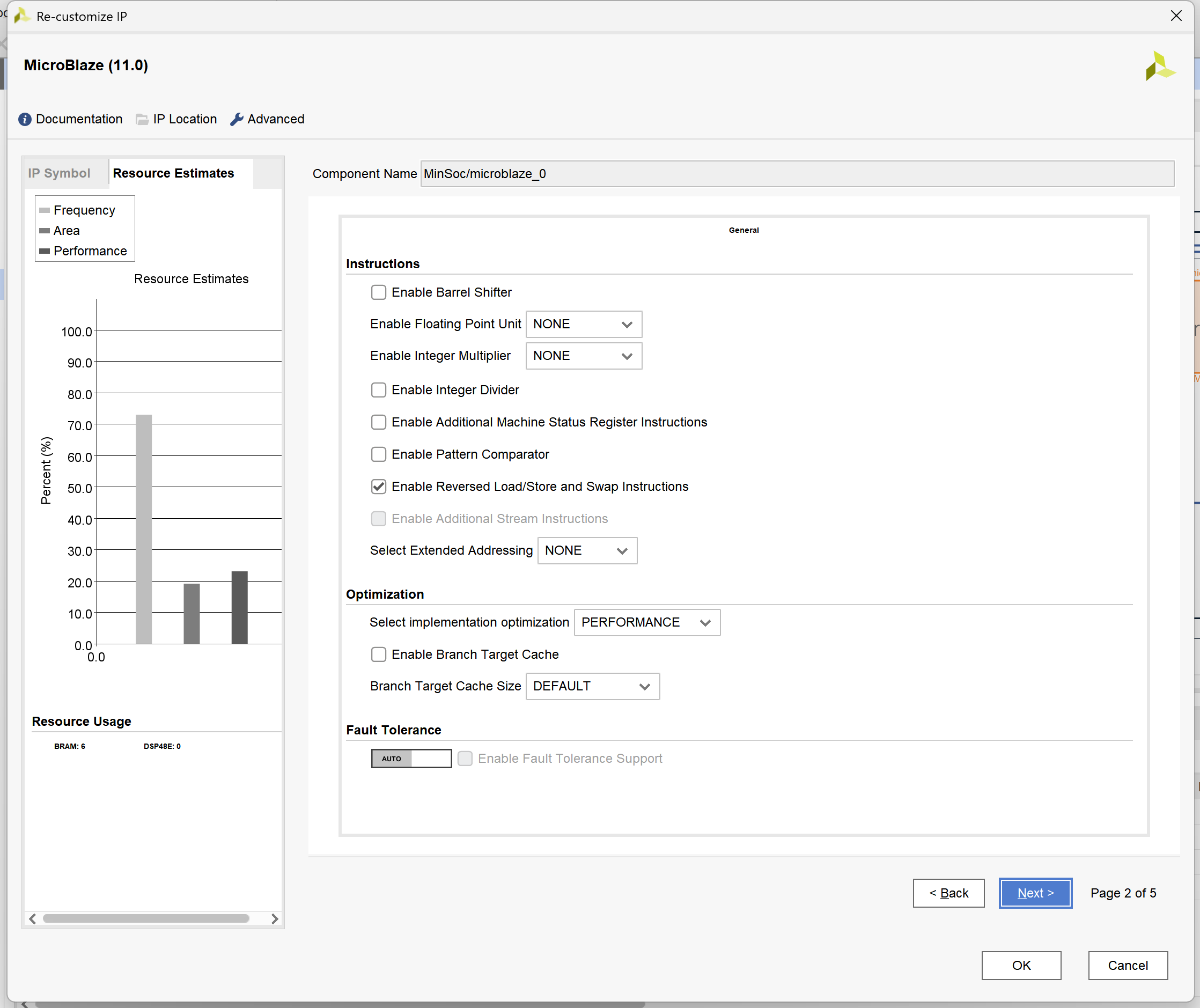
Task: Click the Advanced wrench icon
Action: [237, 120]
